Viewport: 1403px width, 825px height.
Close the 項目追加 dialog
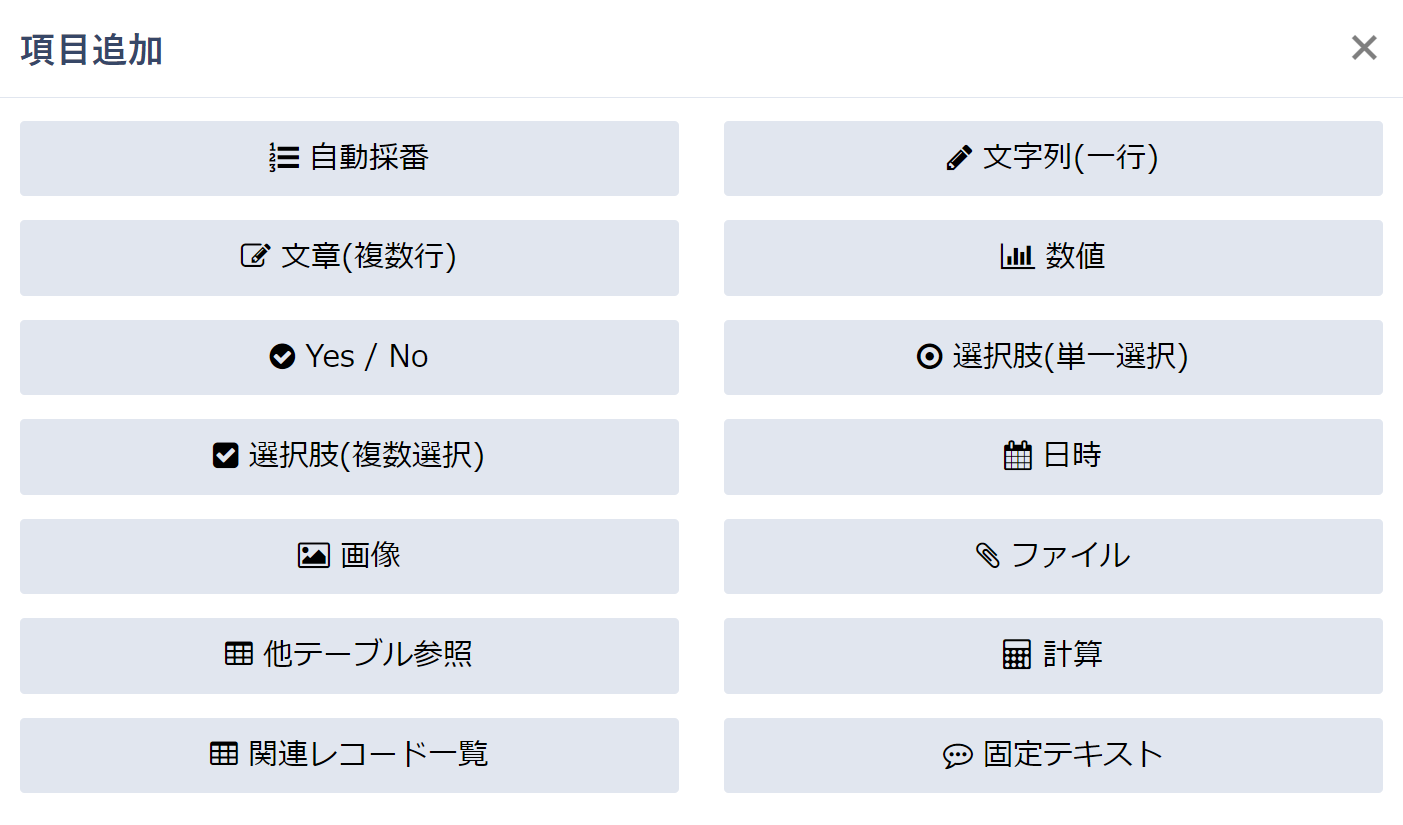click(1363, 48)
